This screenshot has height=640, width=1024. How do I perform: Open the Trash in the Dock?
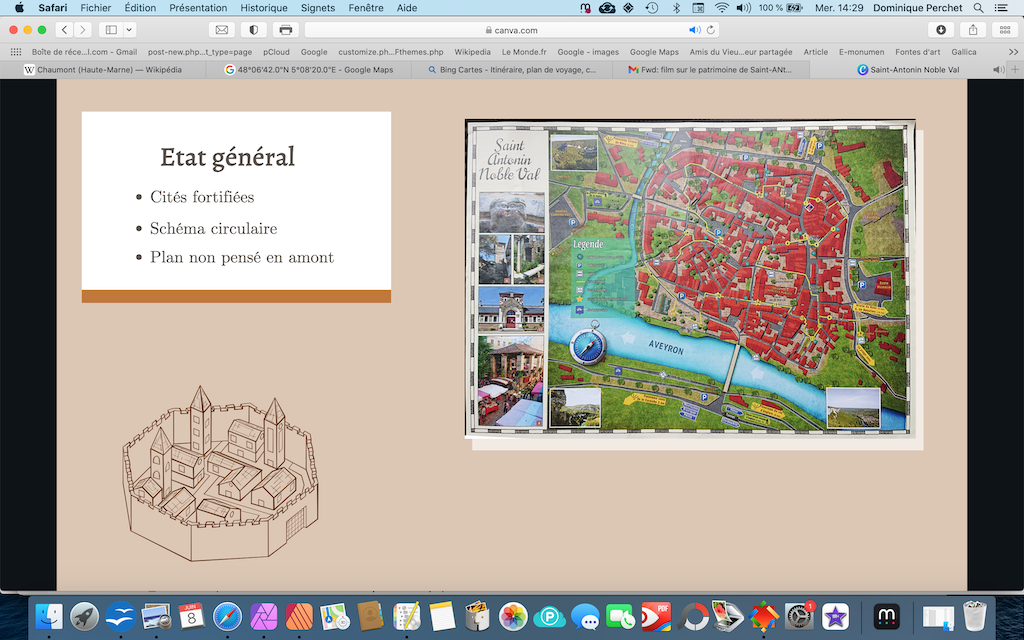974,616
